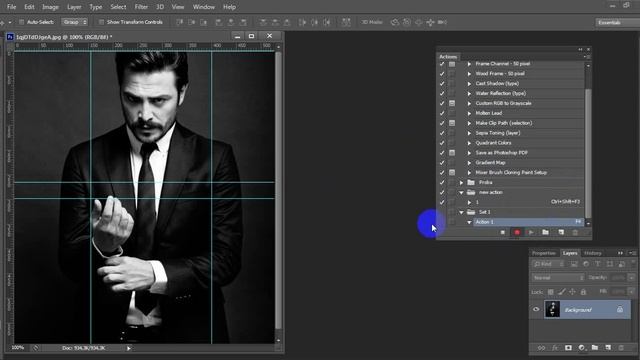Open the Filter menu

pos(141,7)
